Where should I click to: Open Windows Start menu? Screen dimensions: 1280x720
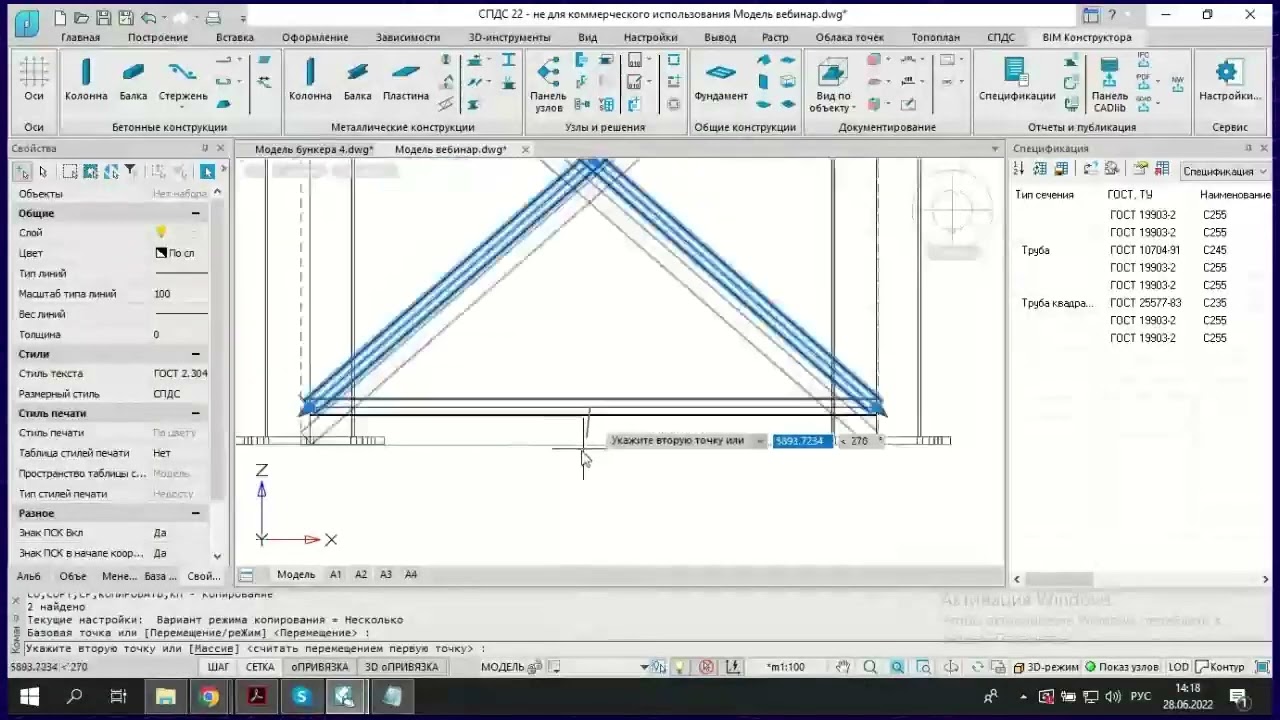pyautogui.click(x=28, y=697)
